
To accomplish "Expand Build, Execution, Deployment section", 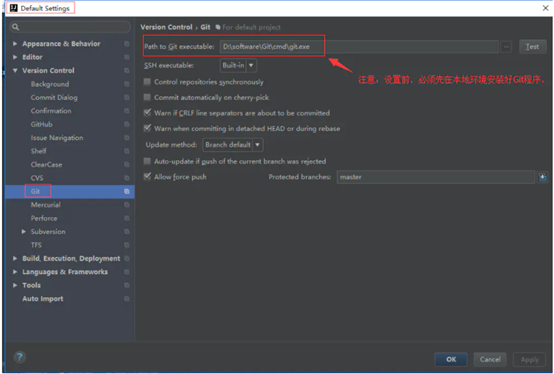I will point(15,259).
